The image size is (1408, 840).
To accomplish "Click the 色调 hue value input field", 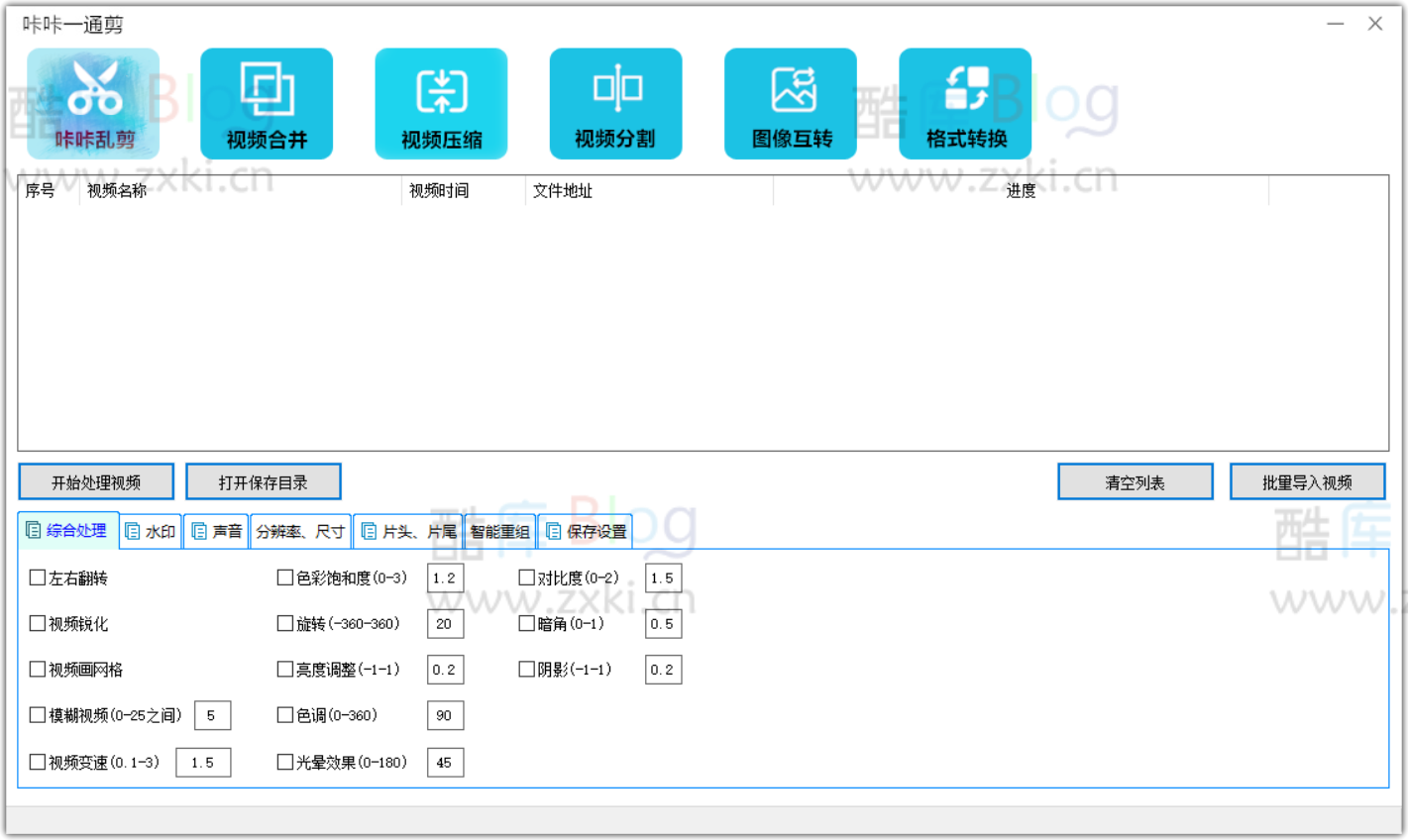I will [445, 714].
